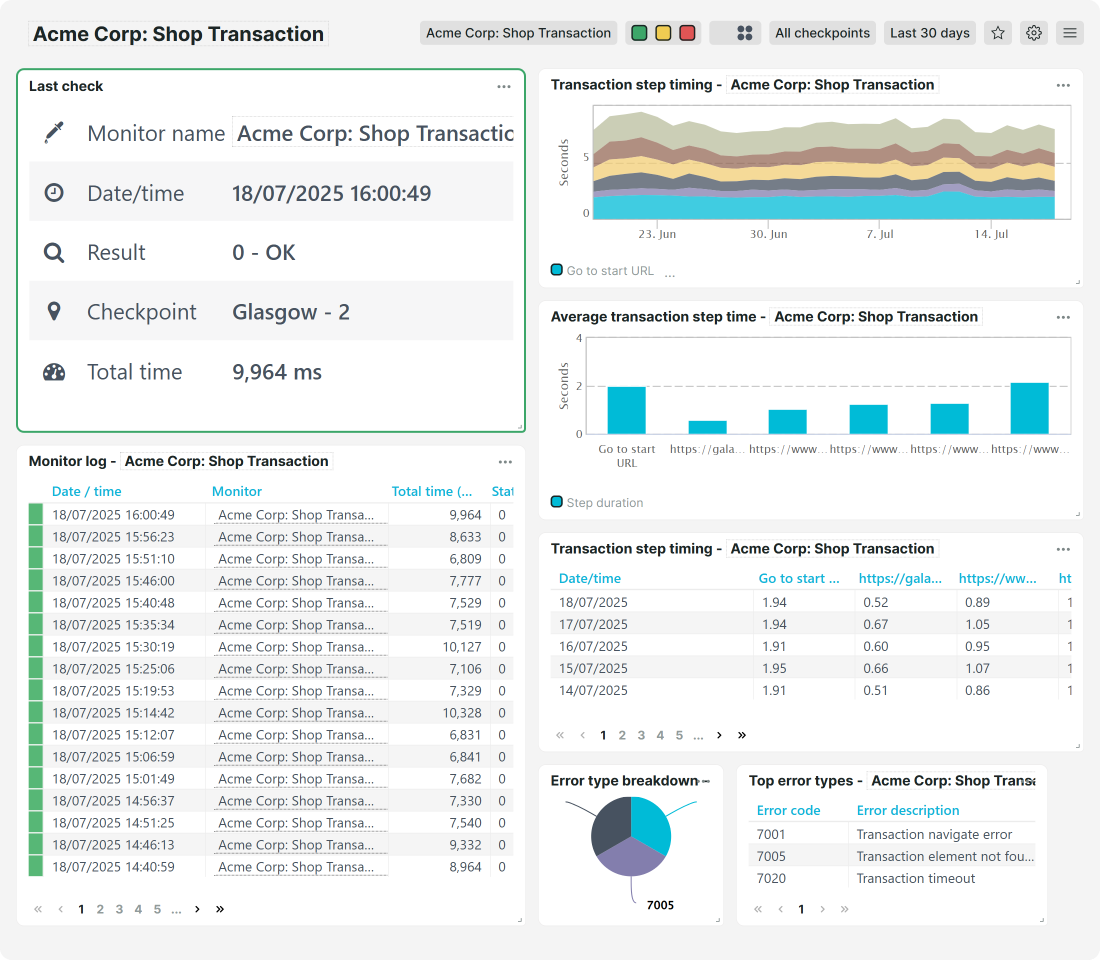Click the clock icon next to Date/time
This screenshot has width=1100, height=960.
[54, 192]
